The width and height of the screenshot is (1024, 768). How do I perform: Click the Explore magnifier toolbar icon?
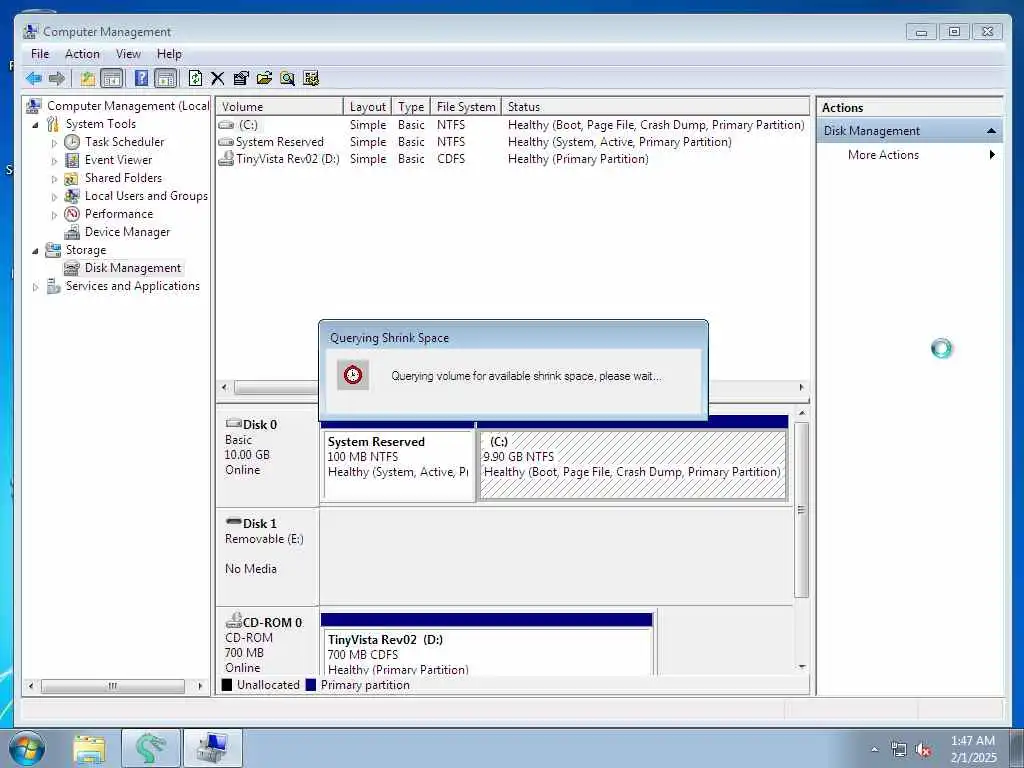[287, 79]
